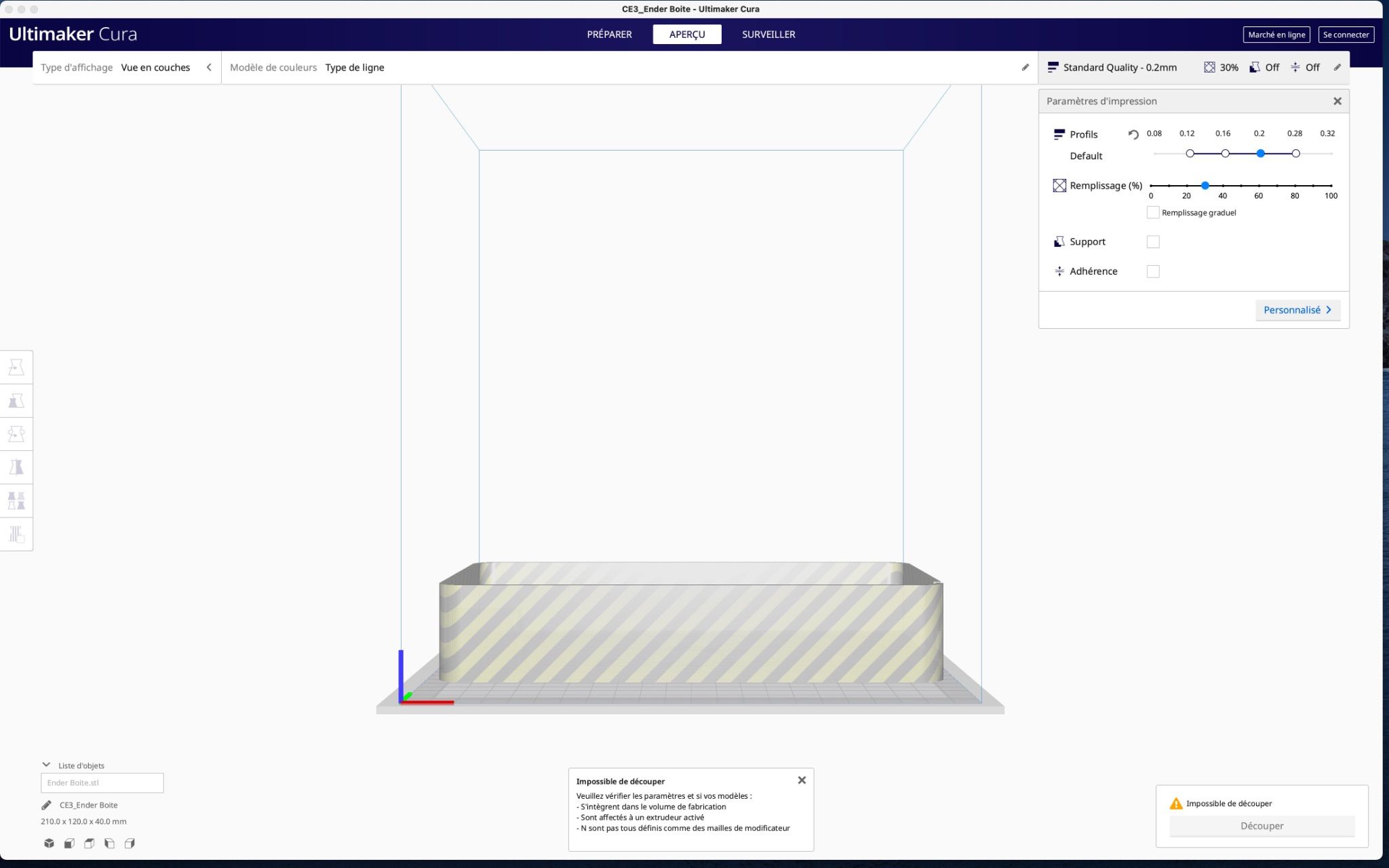
Task: Click the Standard Quality profile icon in header
Action: point(1053,67)
